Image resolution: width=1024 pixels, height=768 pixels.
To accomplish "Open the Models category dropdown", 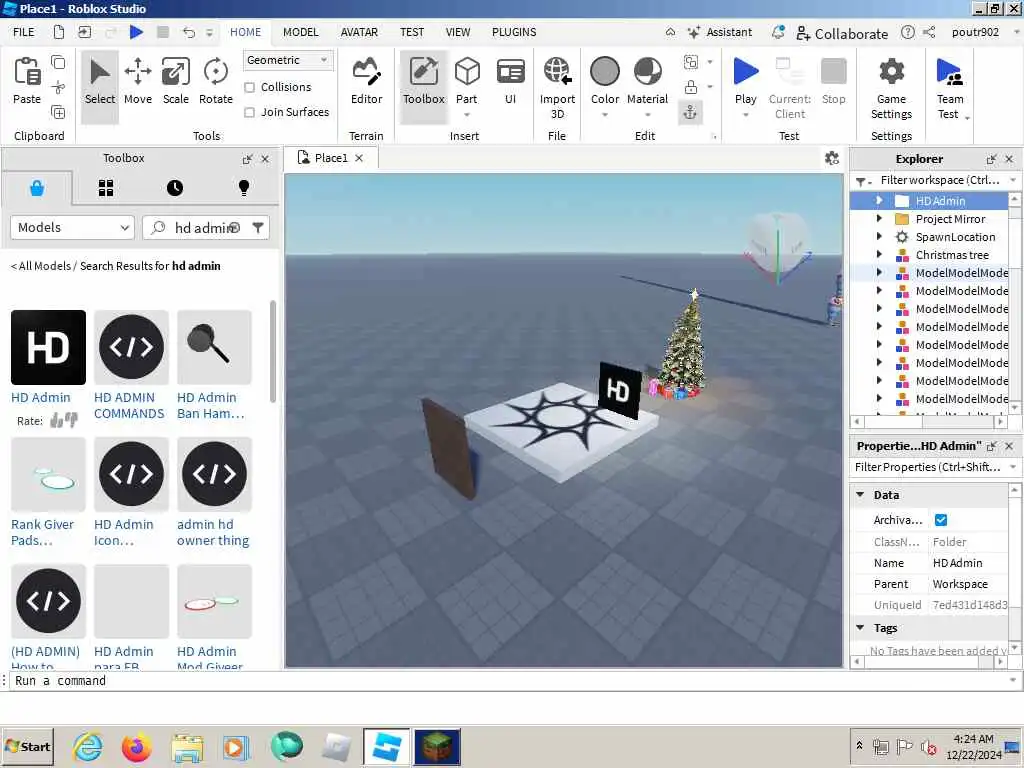I will click(x=72, y=227).
